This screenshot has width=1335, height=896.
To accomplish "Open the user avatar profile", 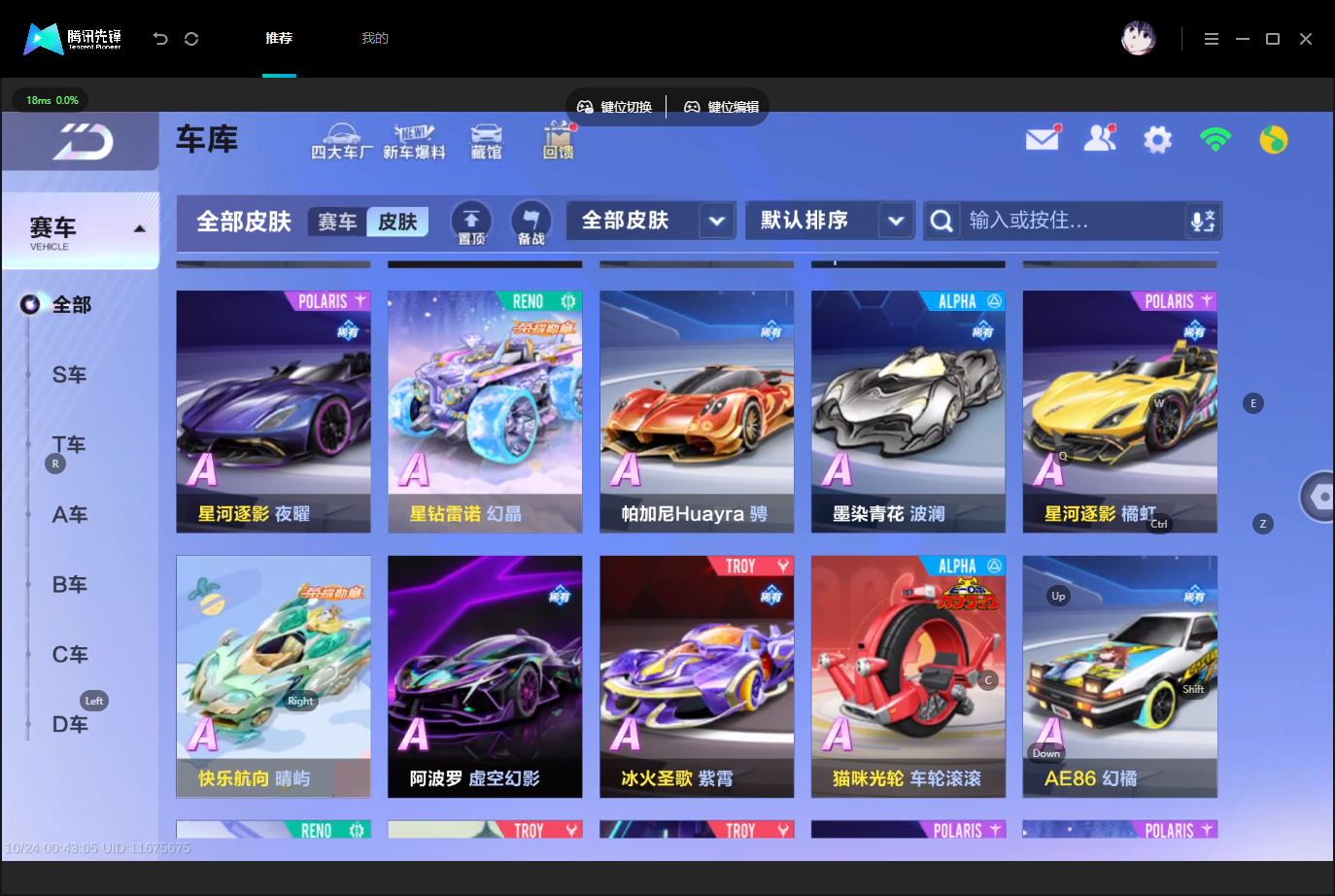I will [1139, 39].
